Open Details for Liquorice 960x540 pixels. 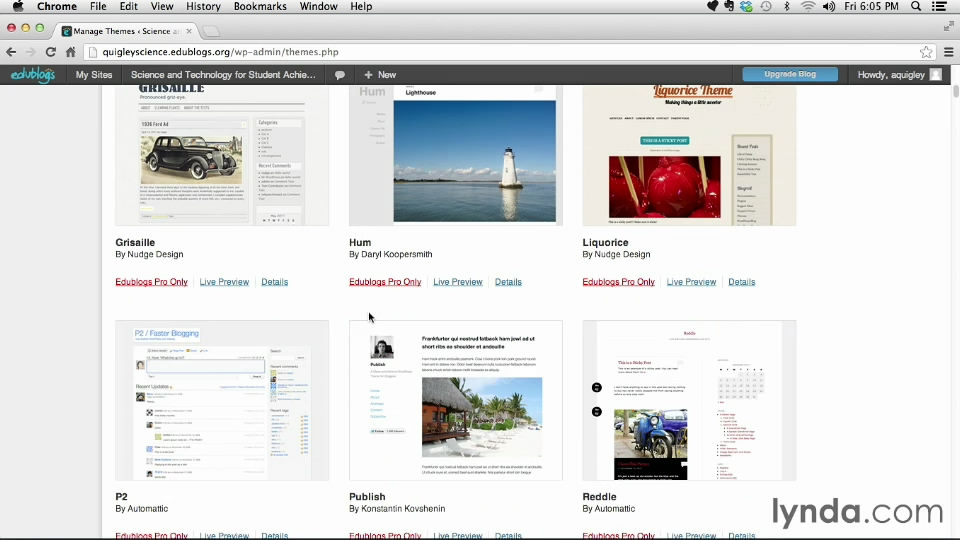[741, 282]
